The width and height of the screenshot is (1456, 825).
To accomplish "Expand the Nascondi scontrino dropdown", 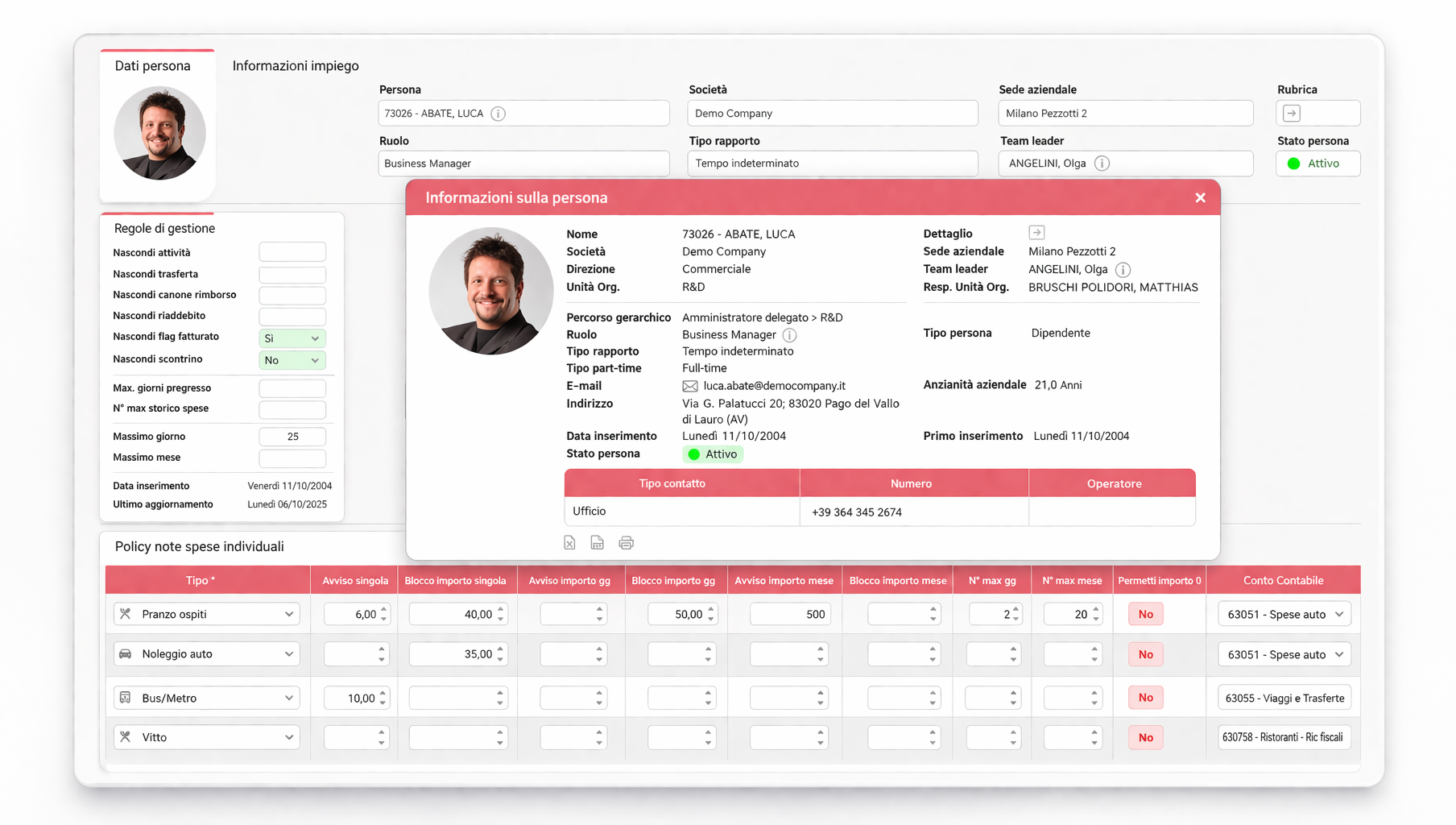I will point(292,360).
